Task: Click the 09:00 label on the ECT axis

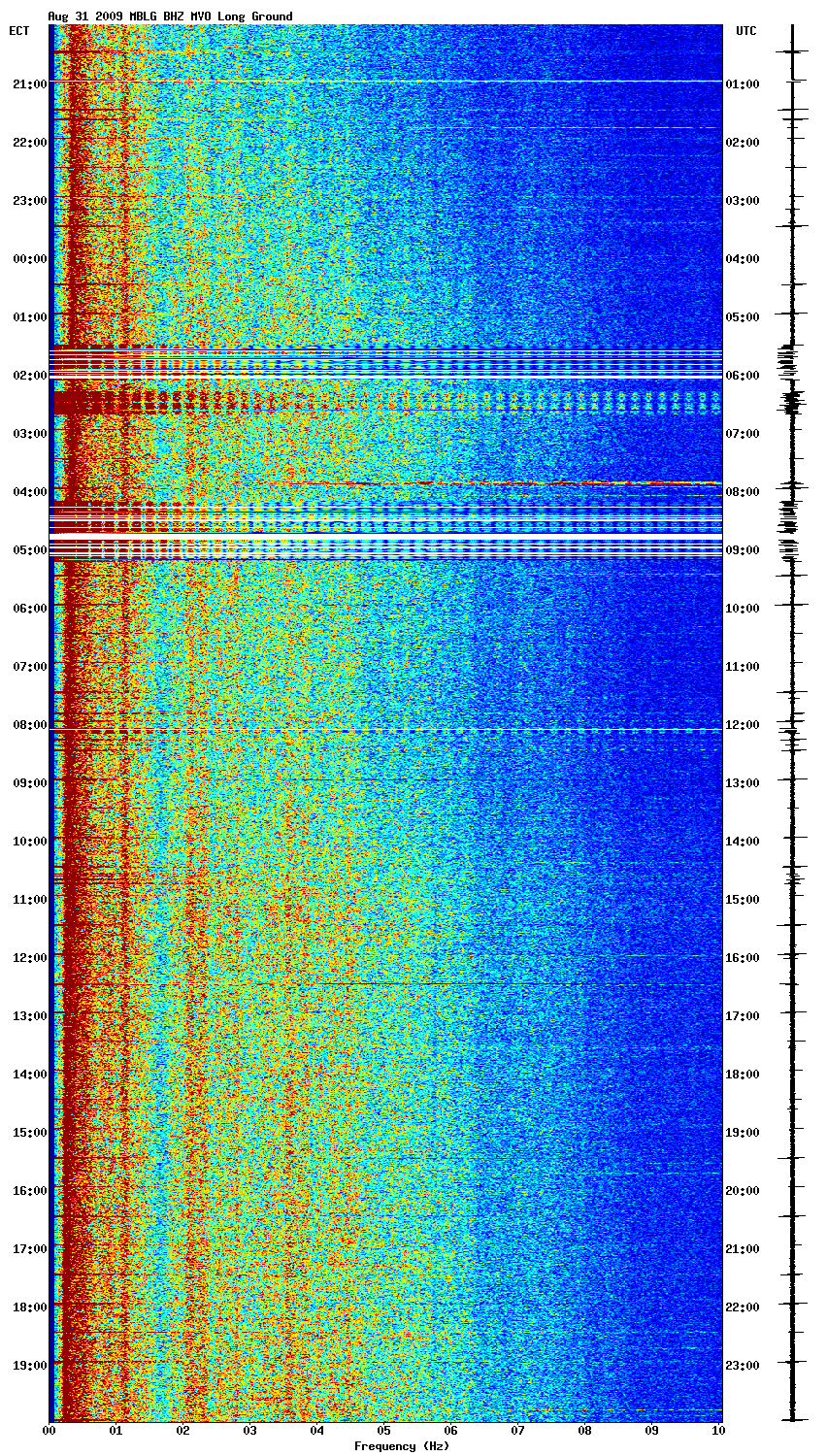Action: (x=30, y=783)
